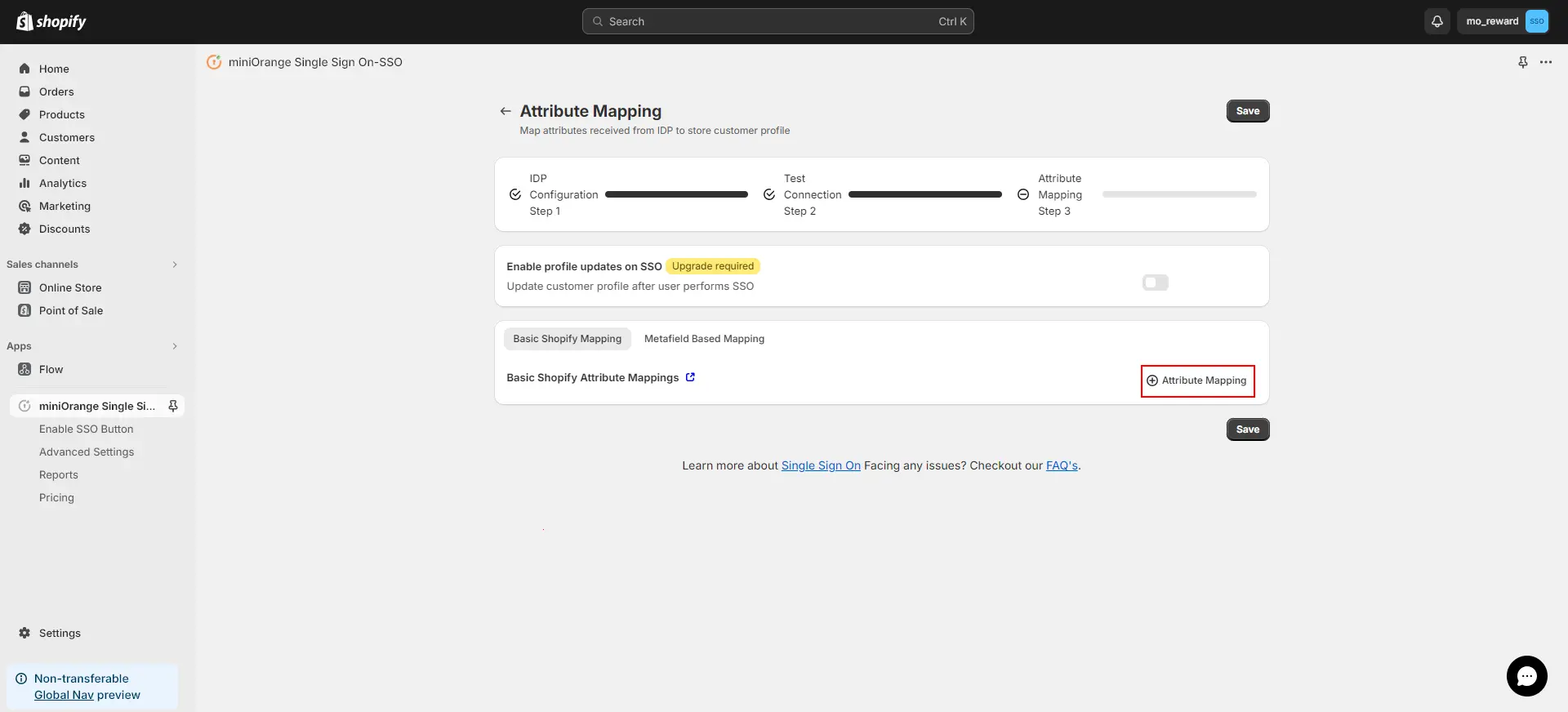Click the top Save button

pos(1248,111)
